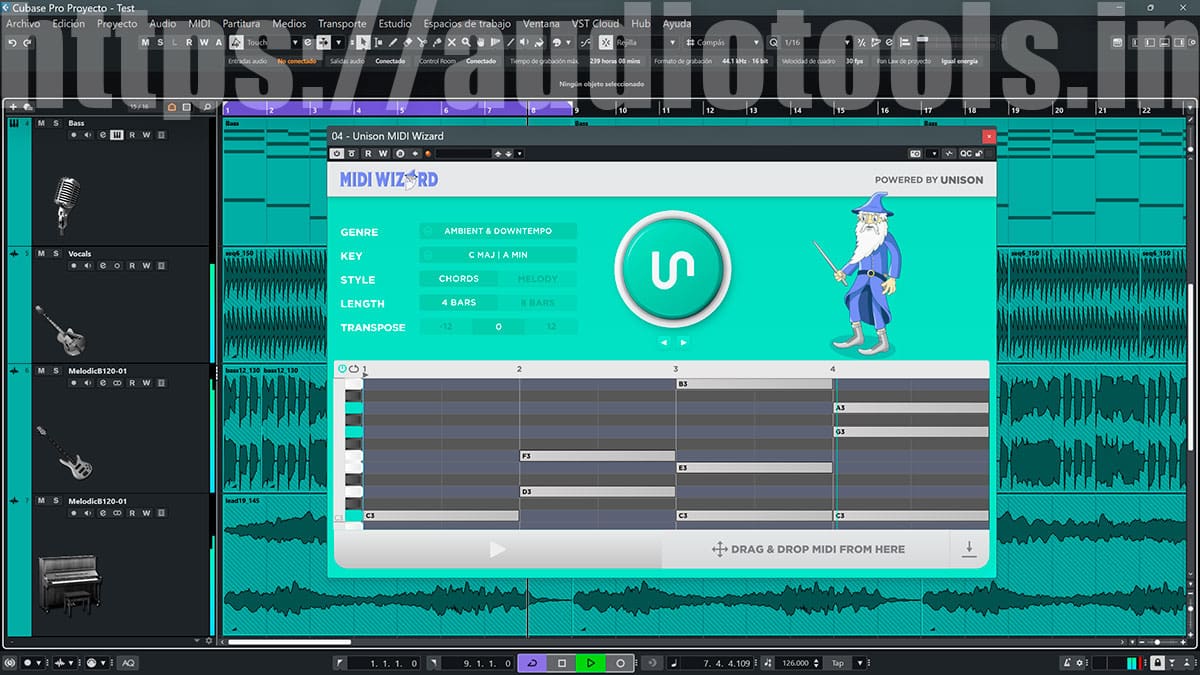
Task: Open the Transporte menu
Action: tap(342, 23)
